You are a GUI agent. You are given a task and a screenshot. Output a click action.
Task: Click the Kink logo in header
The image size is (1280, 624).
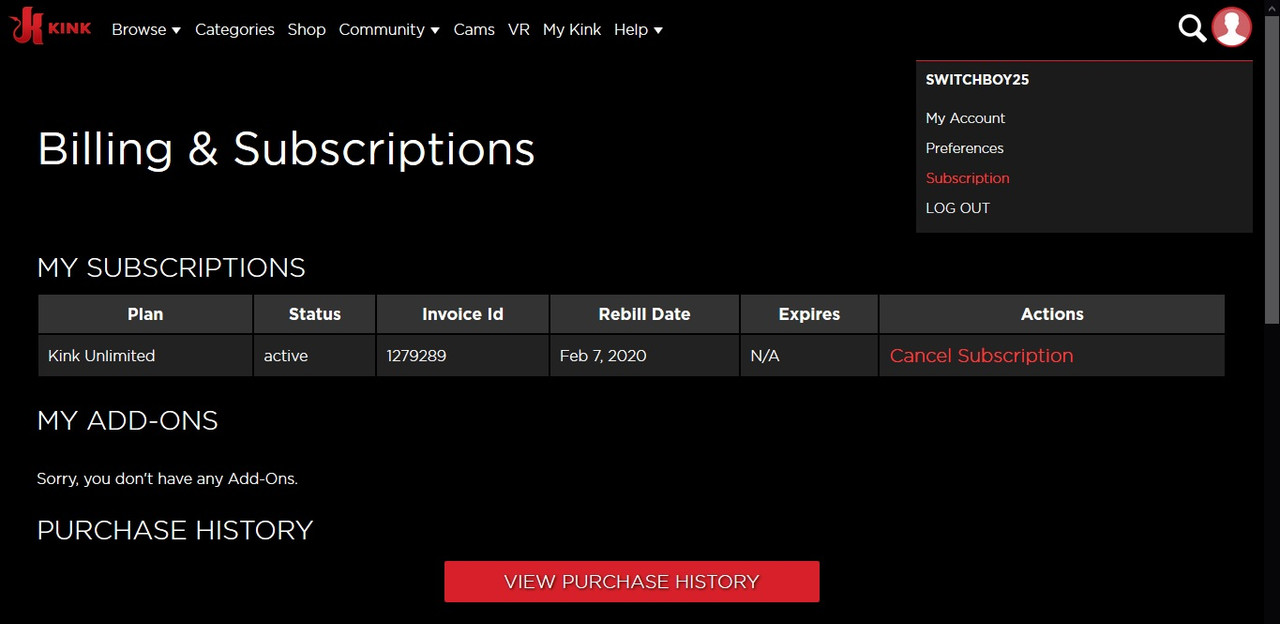pyautogui.click(x=50, y=28)
